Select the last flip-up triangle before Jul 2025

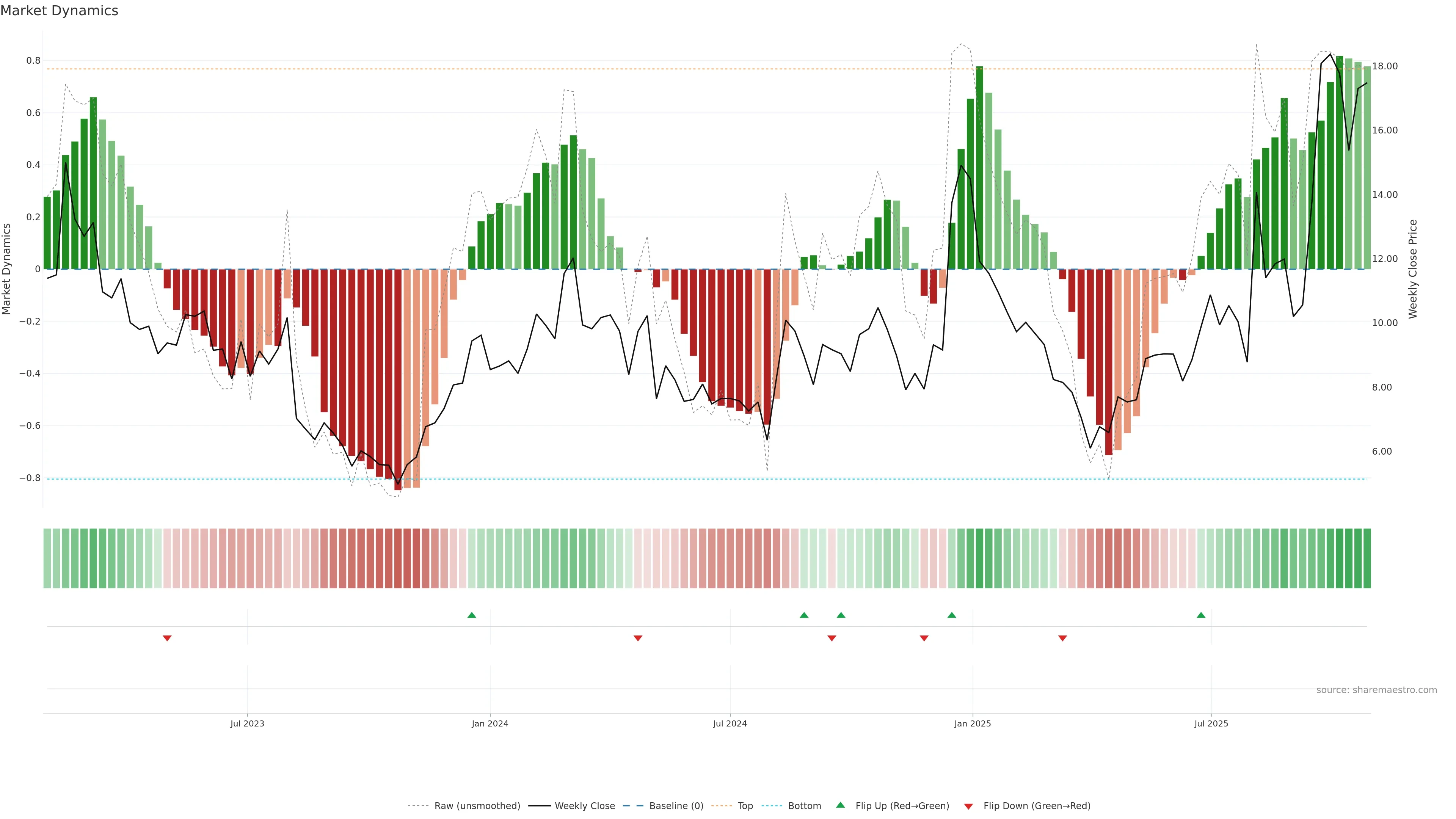(x=1201, y=615)
